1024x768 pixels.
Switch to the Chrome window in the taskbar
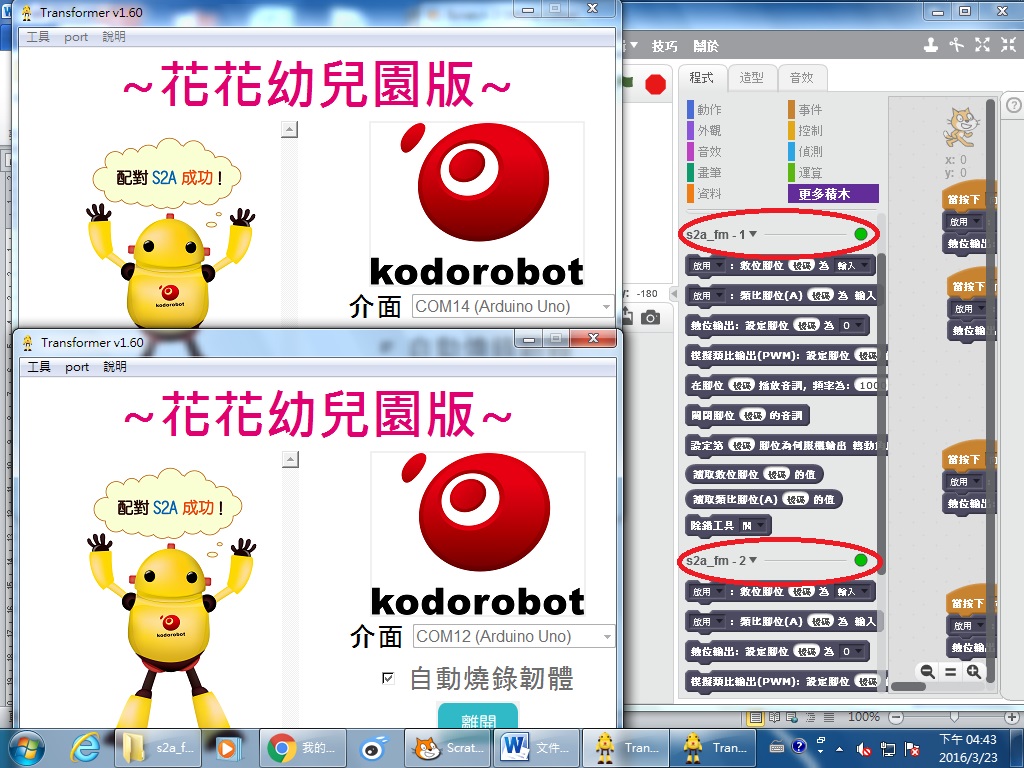pyautogui.click(x=300, y=748)
